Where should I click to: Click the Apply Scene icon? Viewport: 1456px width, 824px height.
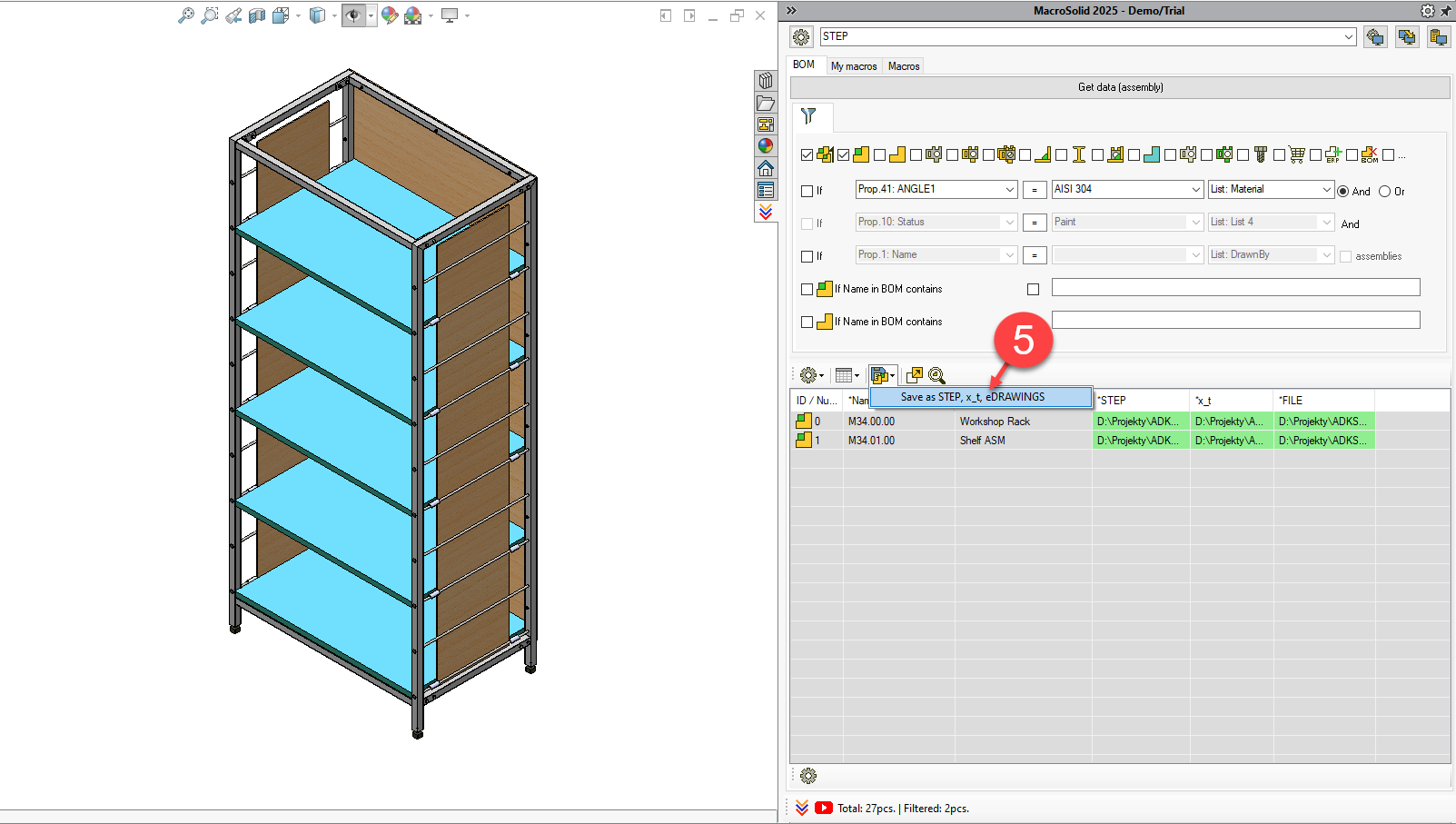(413, 15)
